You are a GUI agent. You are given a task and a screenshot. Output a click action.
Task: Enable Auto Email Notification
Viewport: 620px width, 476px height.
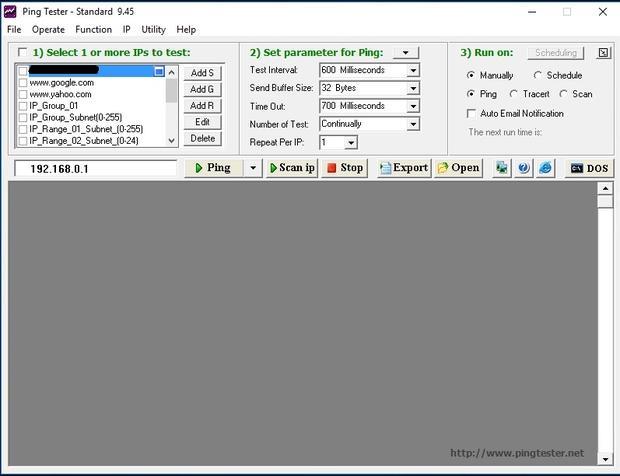(x=471, y=114)
